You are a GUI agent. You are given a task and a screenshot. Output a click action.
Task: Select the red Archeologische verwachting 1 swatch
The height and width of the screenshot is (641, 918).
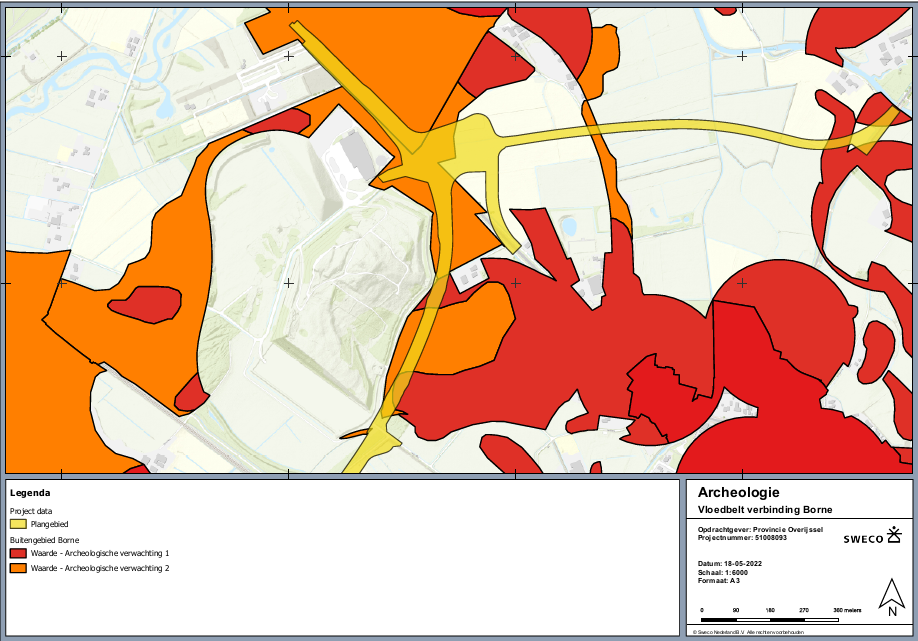click(x=18, y=553)
